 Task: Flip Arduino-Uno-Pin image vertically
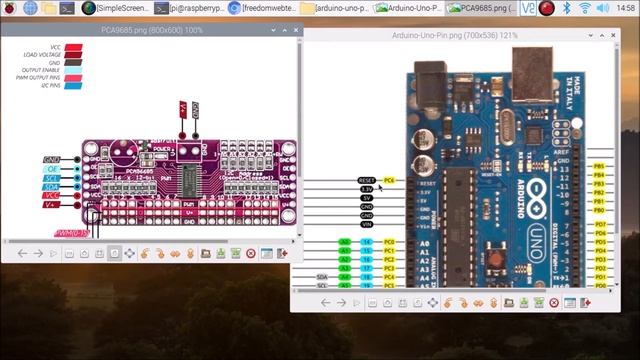[x=493, y=303]
